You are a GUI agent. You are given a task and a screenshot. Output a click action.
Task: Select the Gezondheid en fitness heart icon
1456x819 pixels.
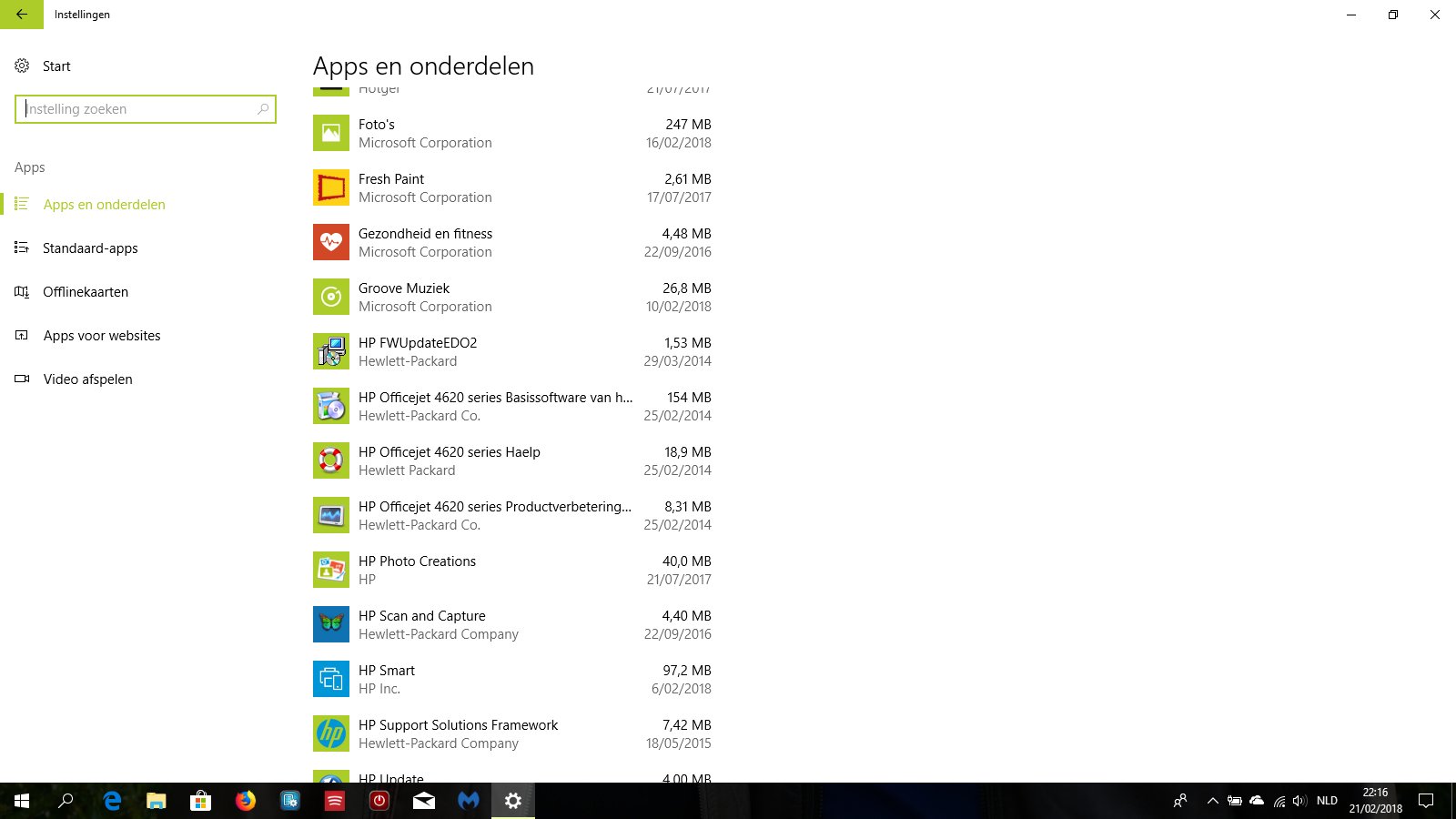point(331,242)
